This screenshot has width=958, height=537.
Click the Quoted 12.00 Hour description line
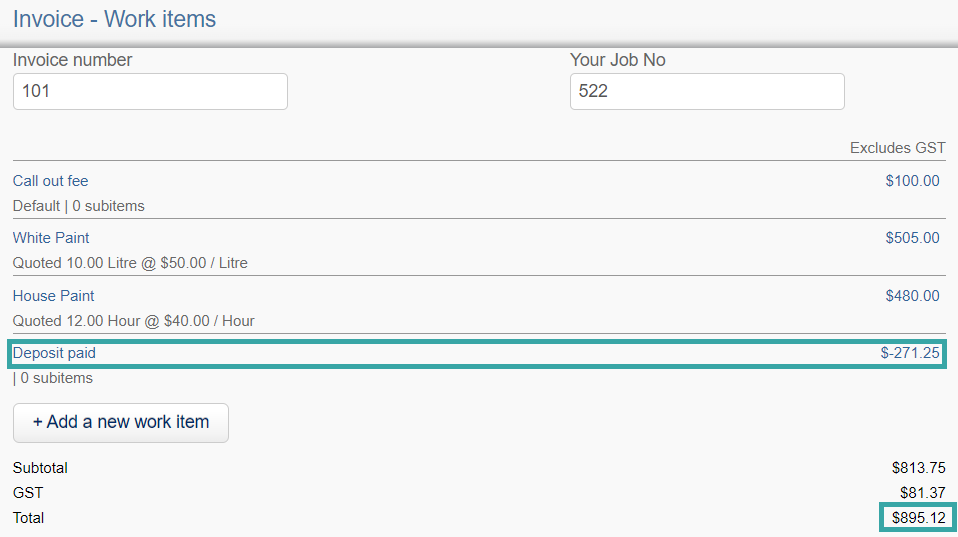pyautogui.click(x=134, y=321)
